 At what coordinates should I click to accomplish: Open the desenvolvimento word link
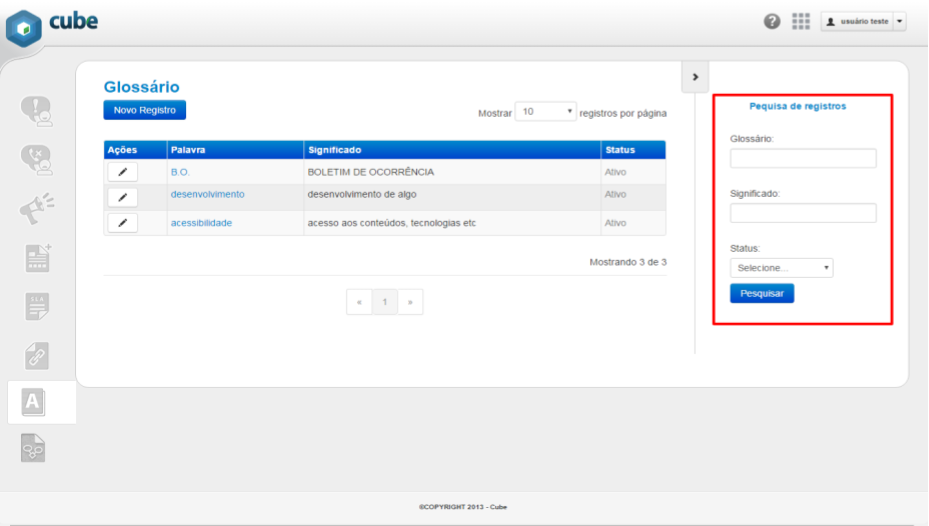point(207,194)
